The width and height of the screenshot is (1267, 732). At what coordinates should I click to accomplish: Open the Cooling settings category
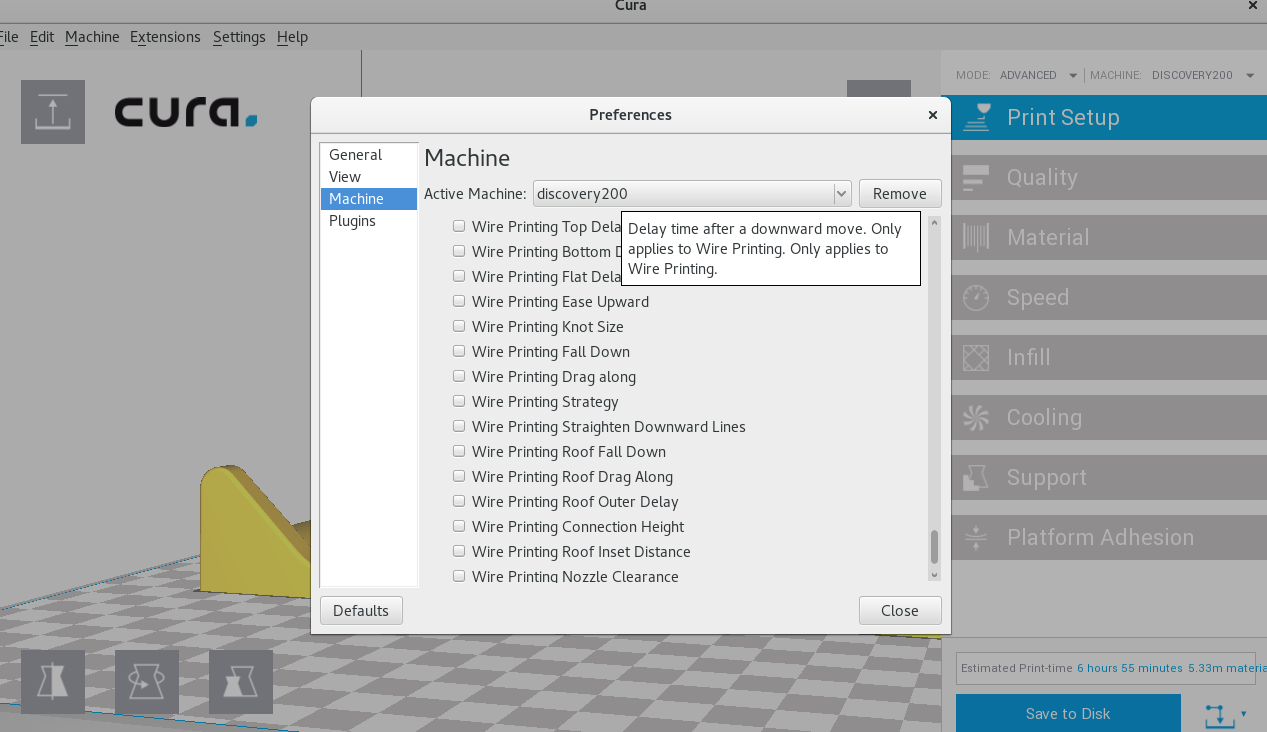tap(1109, 417)
